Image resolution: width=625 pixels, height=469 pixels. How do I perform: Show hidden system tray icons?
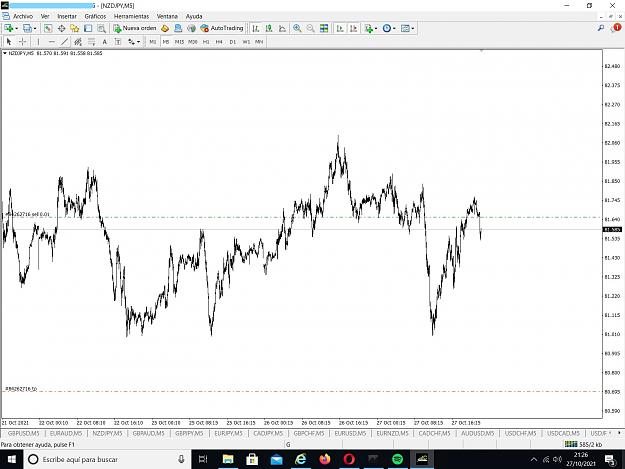pos(534,459)
